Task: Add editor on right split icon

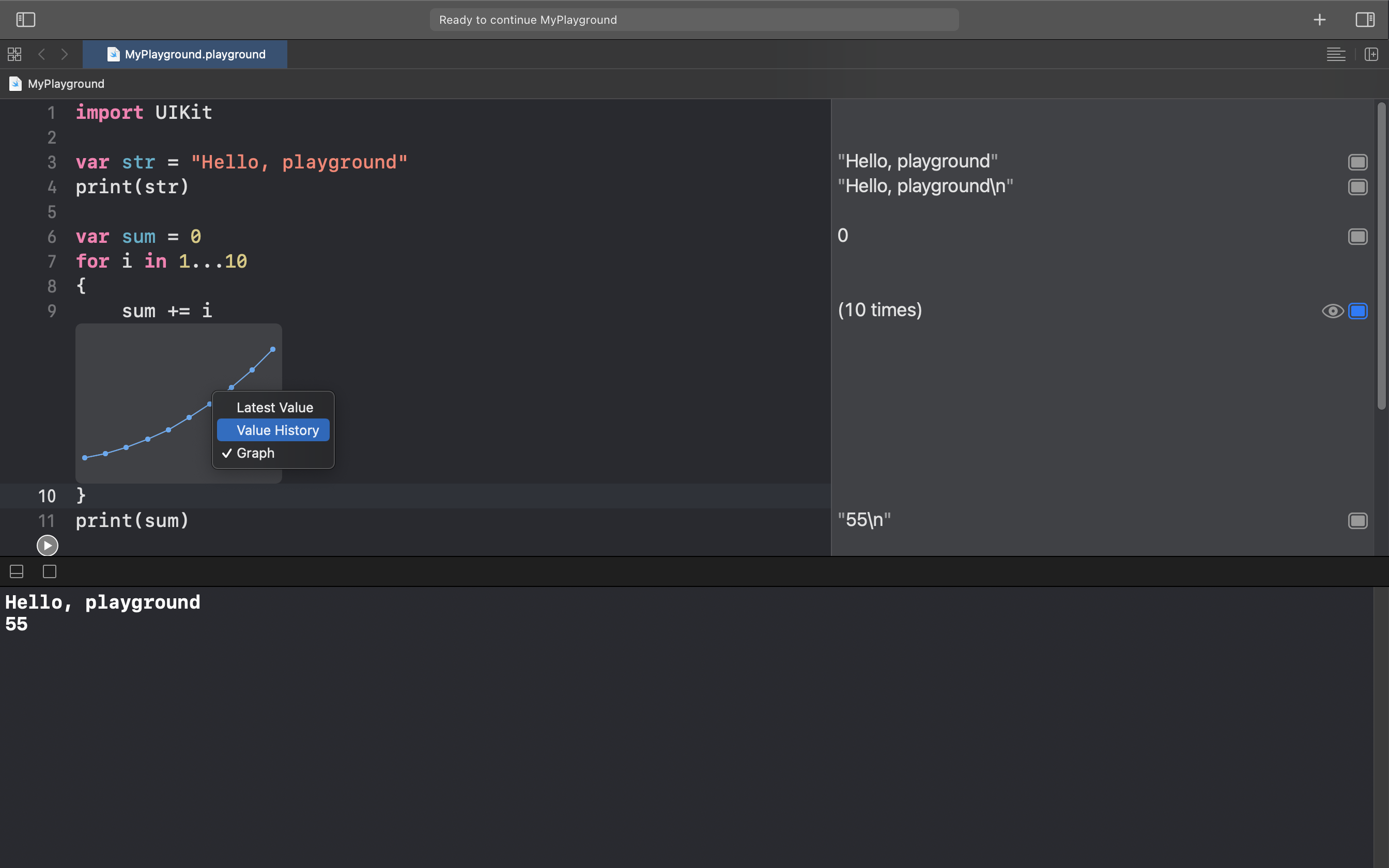Action: click(1371, 55)
